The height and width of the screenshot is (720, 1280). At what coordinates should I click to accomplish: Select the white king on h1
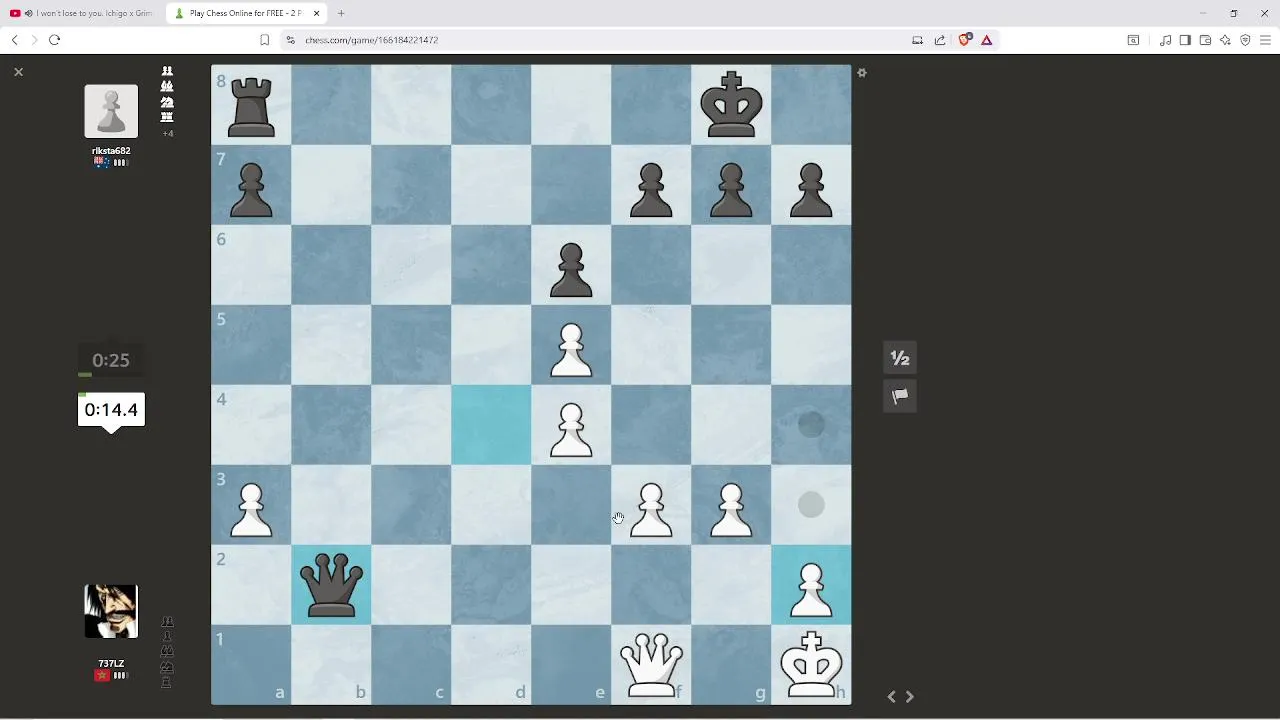click(811, 665)
